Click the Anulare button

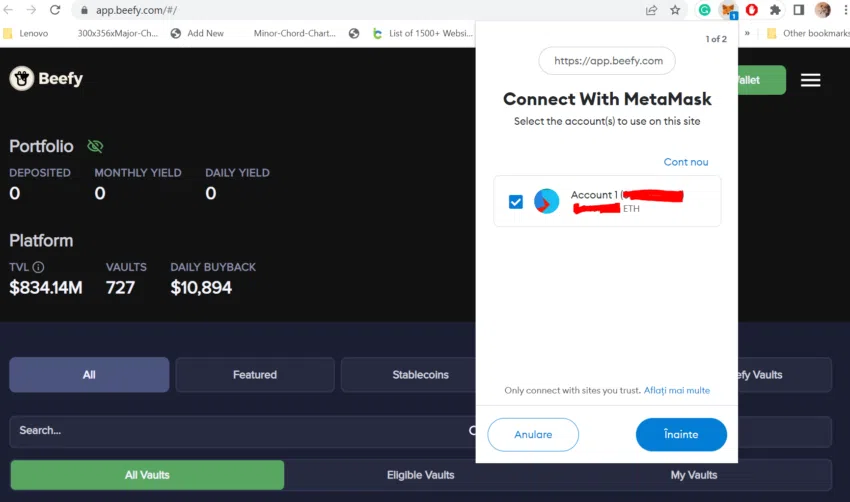tap(533, 434)
